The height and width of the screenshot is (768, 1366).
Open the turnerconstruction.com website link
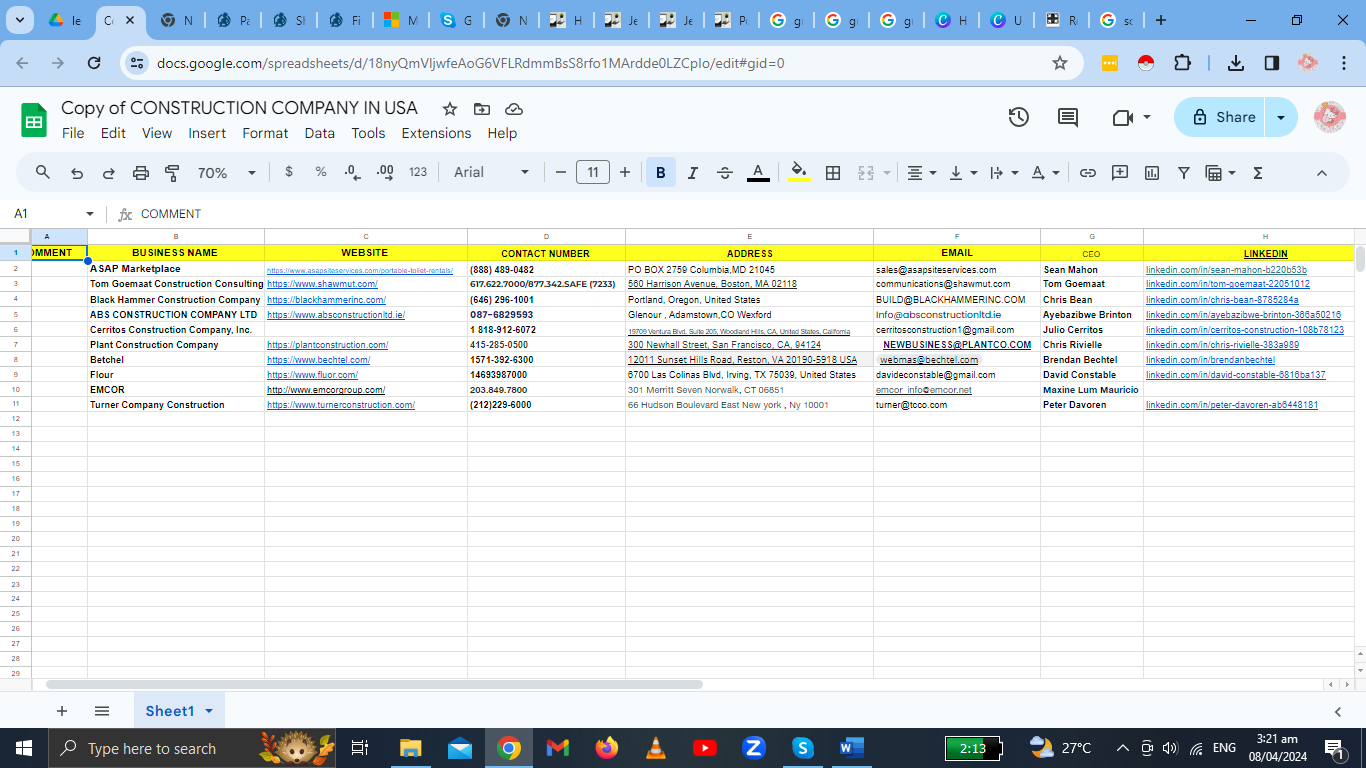point(341,405)
